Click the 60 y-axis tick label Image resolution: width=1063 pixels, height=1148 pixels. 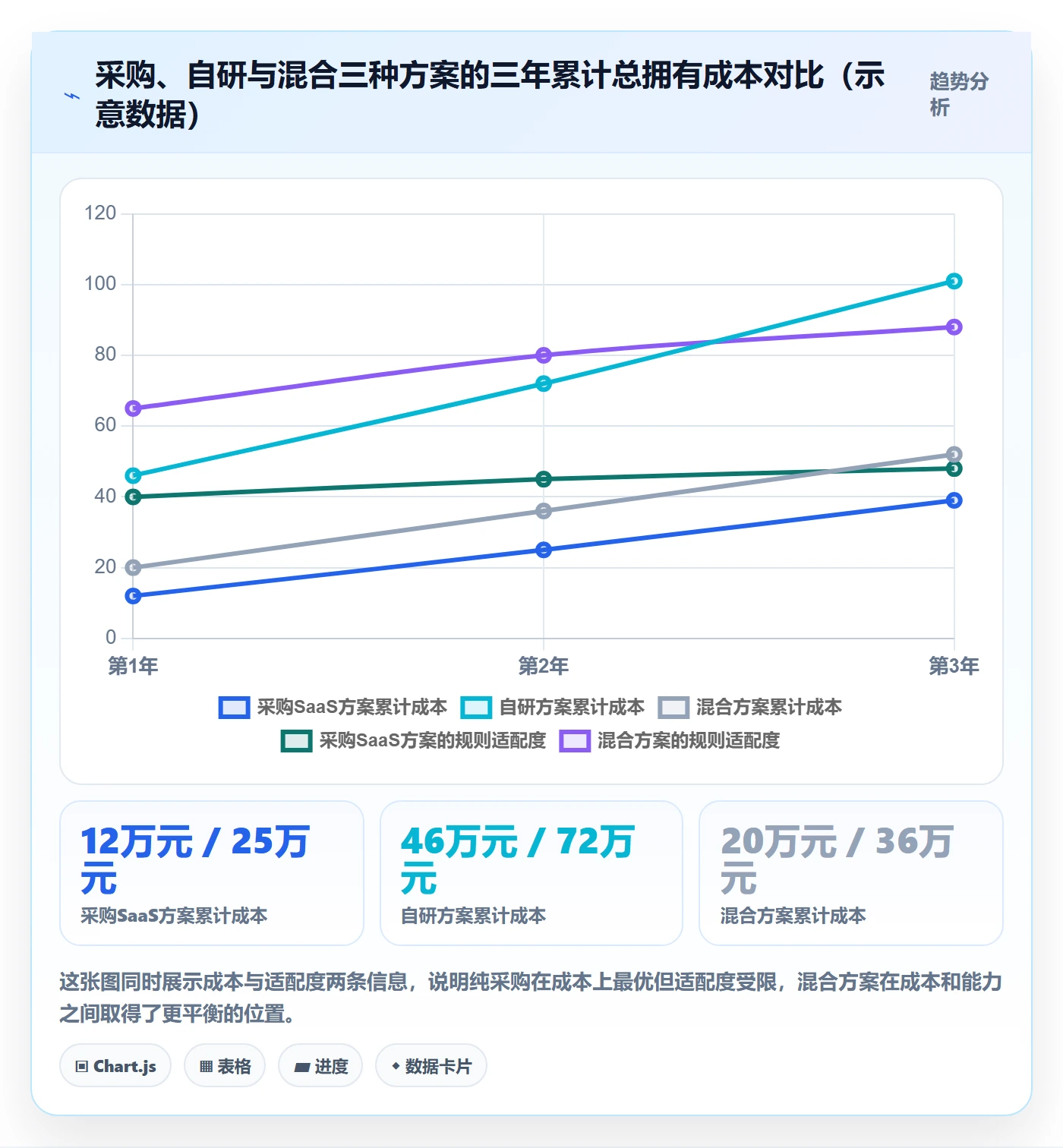[x=106, y=425]
